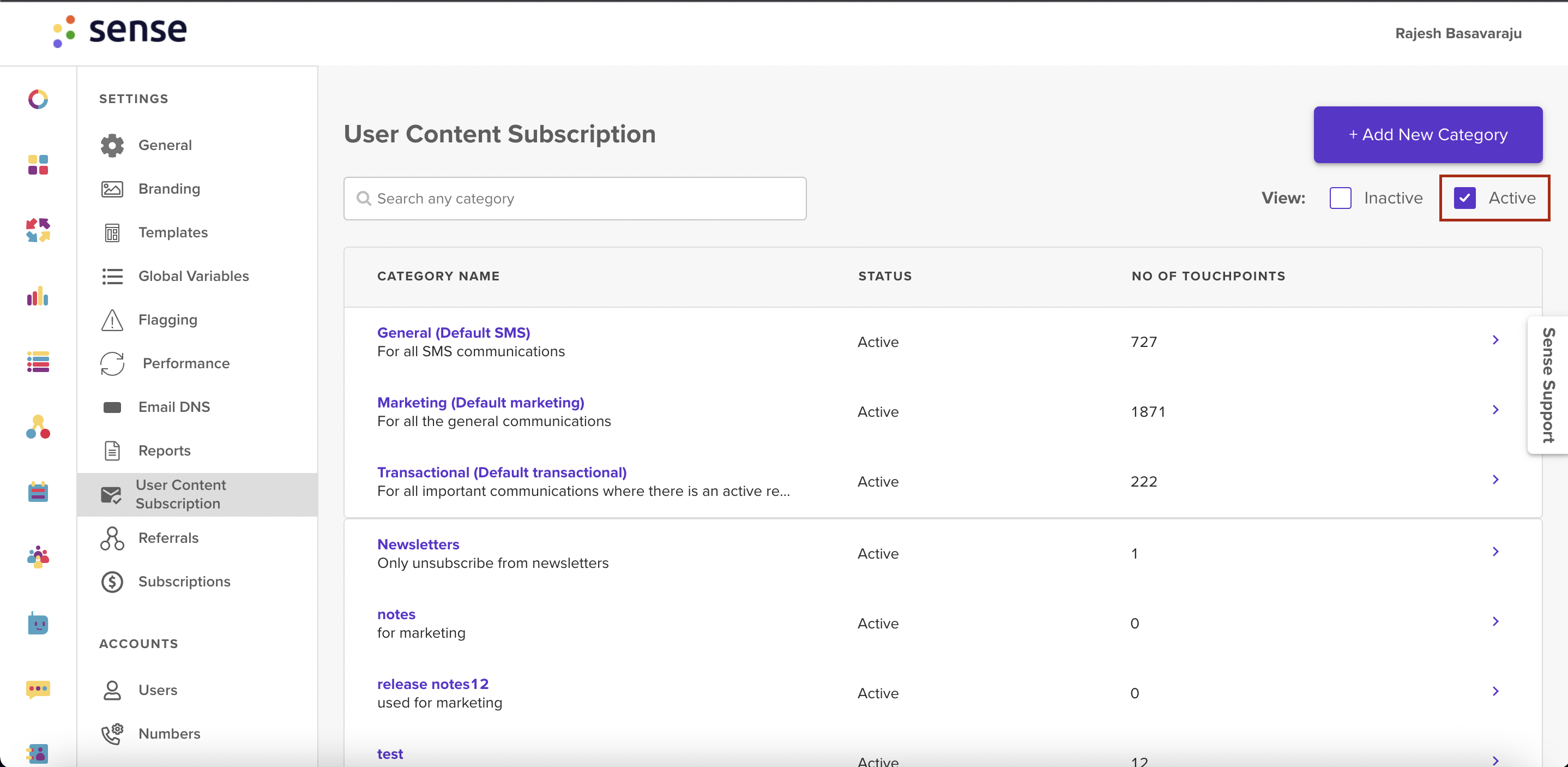Focus the Search any category field
The height and width of the screenshot is (767, 1568).
tap(575, 199)
